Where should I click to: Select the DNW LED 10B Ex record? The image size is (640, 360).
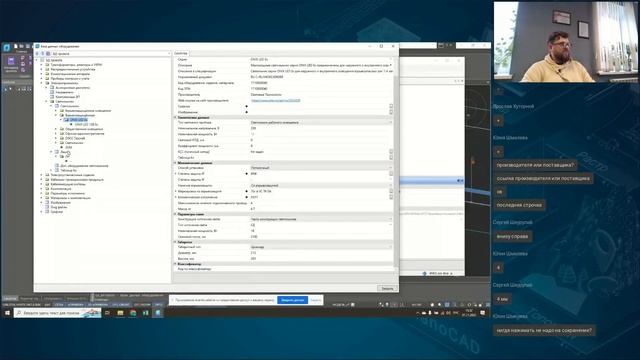[87, 124]
